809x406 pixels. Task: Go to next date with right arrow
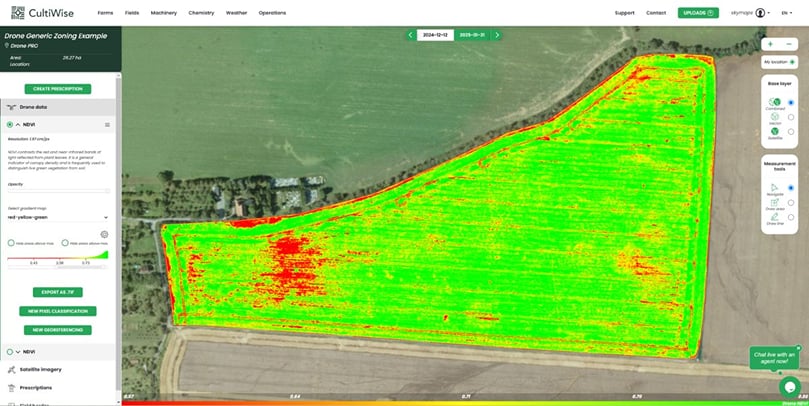497,35
